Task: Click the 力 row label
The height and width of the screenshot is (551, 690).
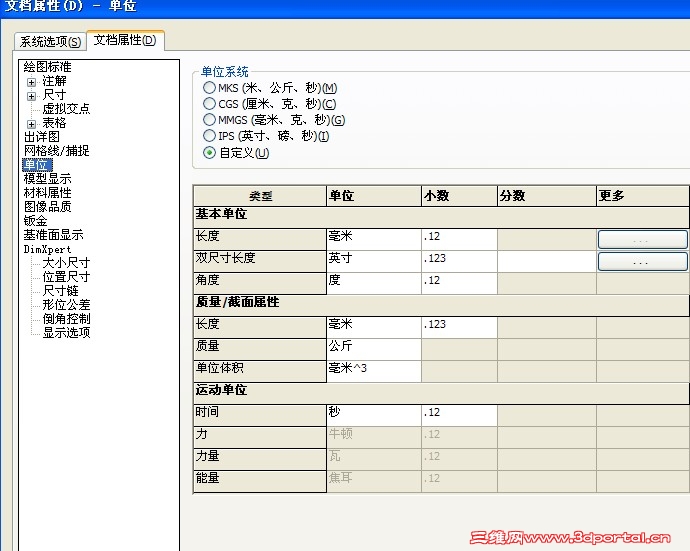Action: [260, 437]
